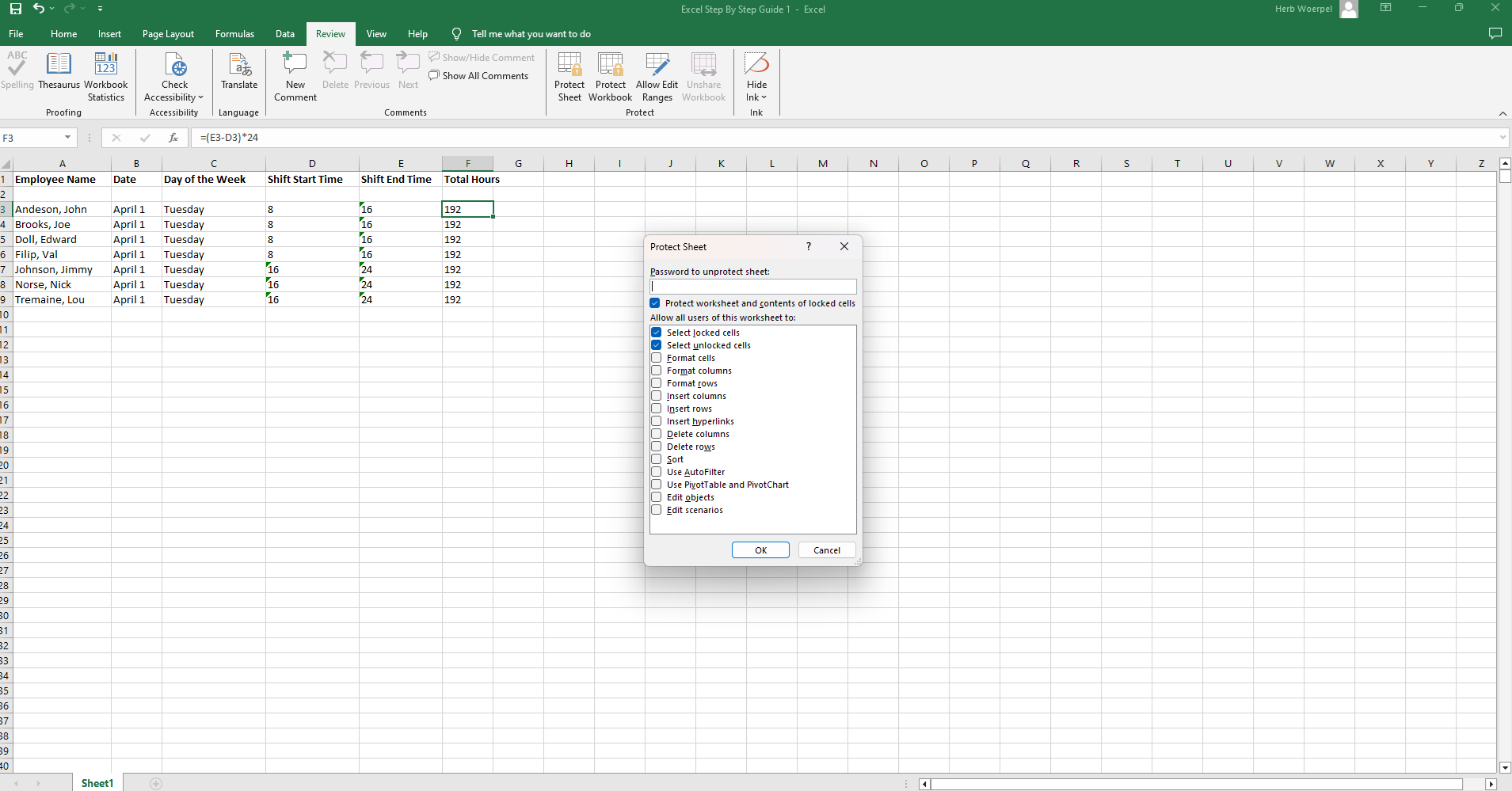The height and width of the screenshot is (791, 1512).
Task: Click vertical scrollbar down arrow
Action: pyautogui.click(x=1505, y=767)
